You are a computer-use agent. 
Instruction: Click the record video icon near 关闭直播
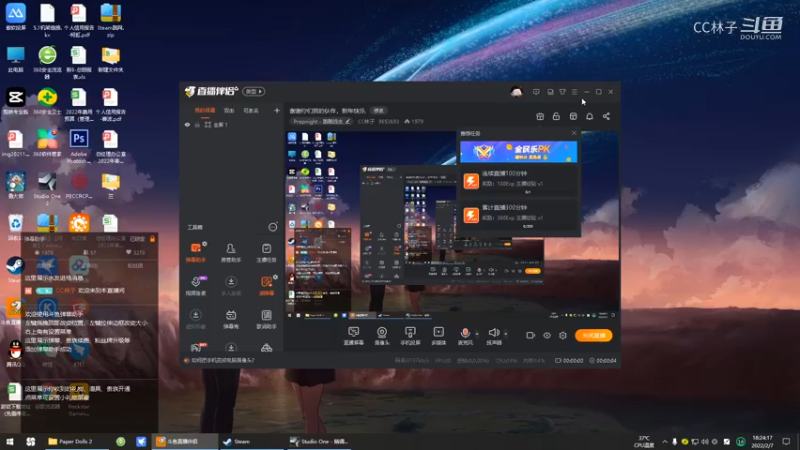pyautogui.click(x=531, y=335)
